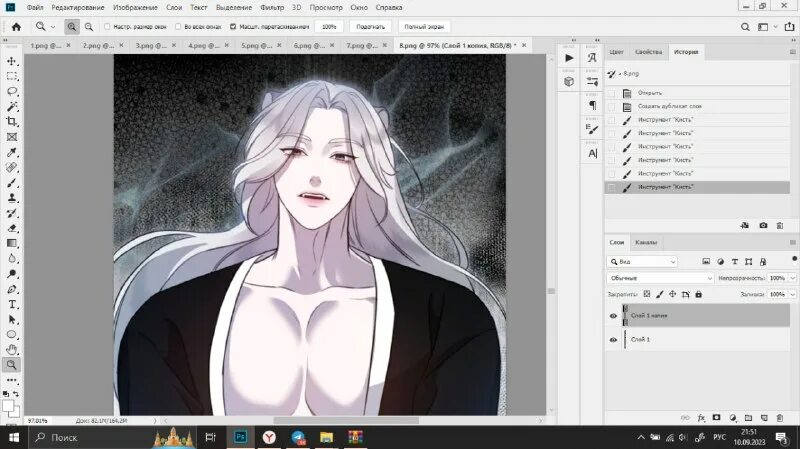Select the Magic Wand tool
This screenshot has width=800, height=449.
[x=12, y=107]
